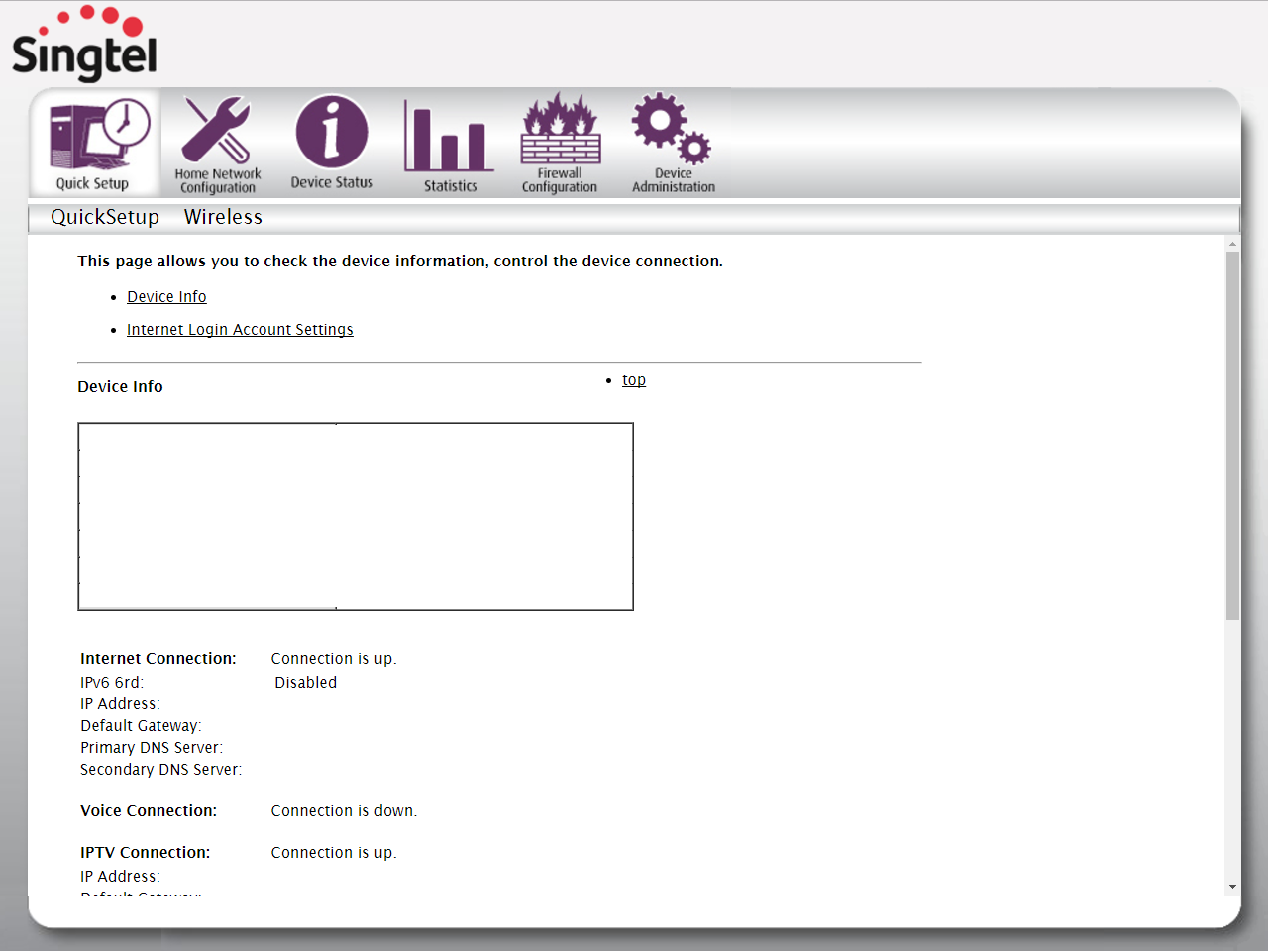1268x952 pixels.
Task: Open Internet Login Account Settings link
Action: 240,330
